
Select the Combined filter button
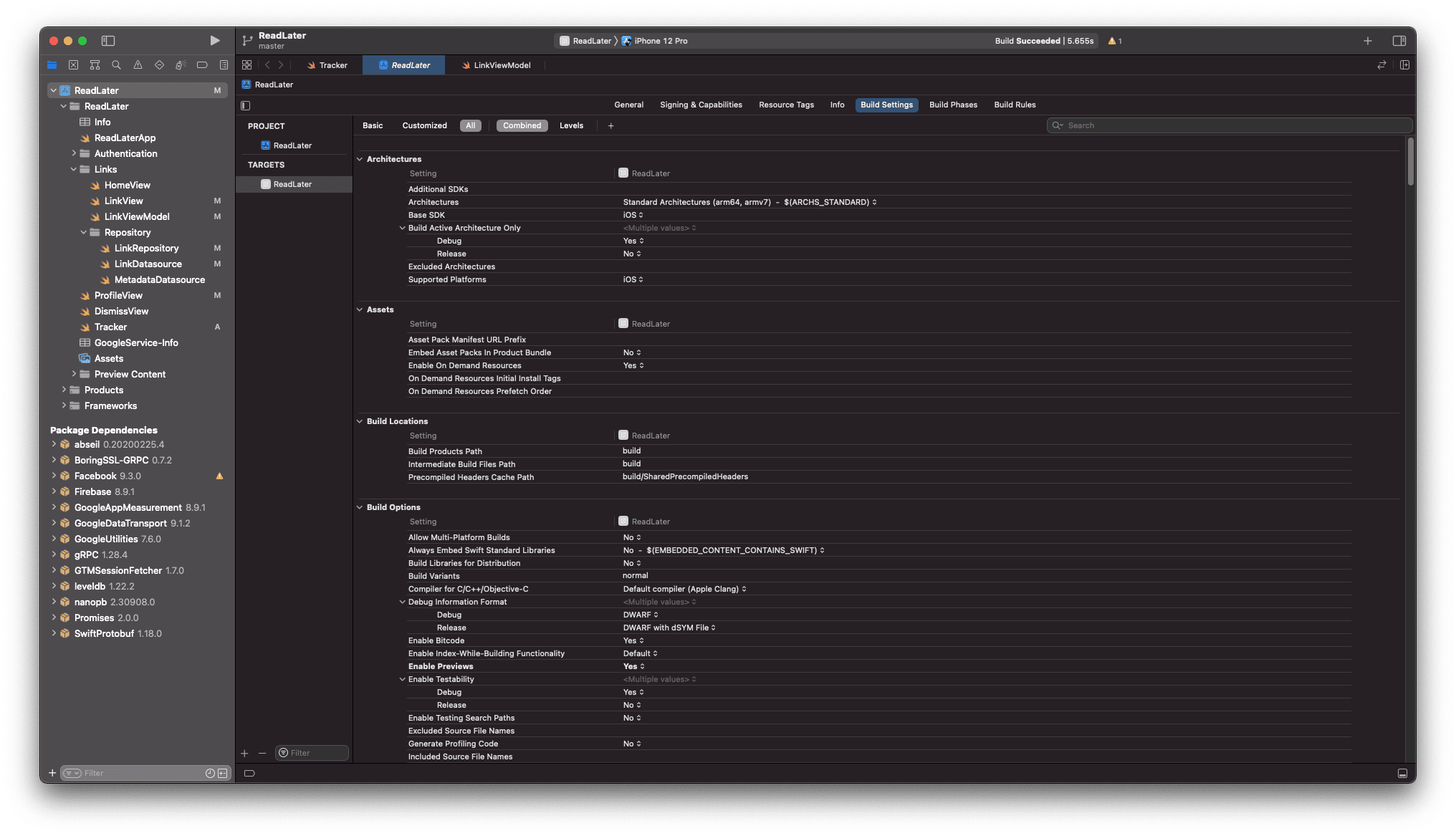click(x=521, y=125)
